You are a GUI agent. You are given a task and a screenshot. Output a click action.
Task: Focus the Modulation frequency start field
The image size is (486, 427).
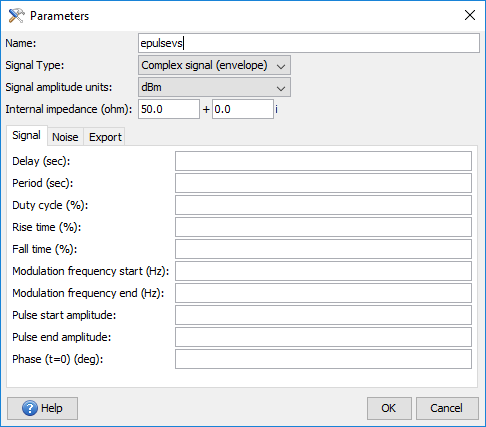click(323, 271)
